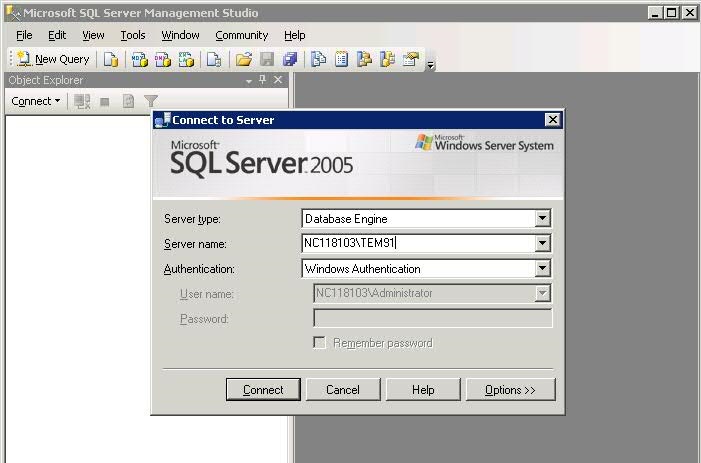Click the Server name label
This screenshot has width=701, height=463.
195,244
